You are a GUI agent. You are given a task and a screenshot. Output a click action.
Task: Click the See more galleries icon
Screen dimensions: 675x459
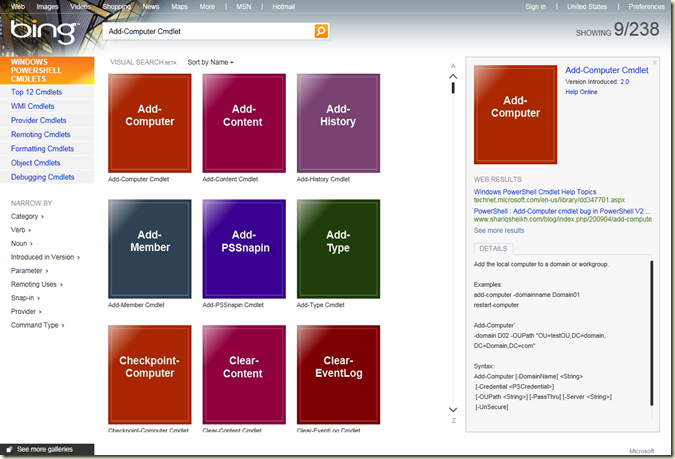click(9, 450)
